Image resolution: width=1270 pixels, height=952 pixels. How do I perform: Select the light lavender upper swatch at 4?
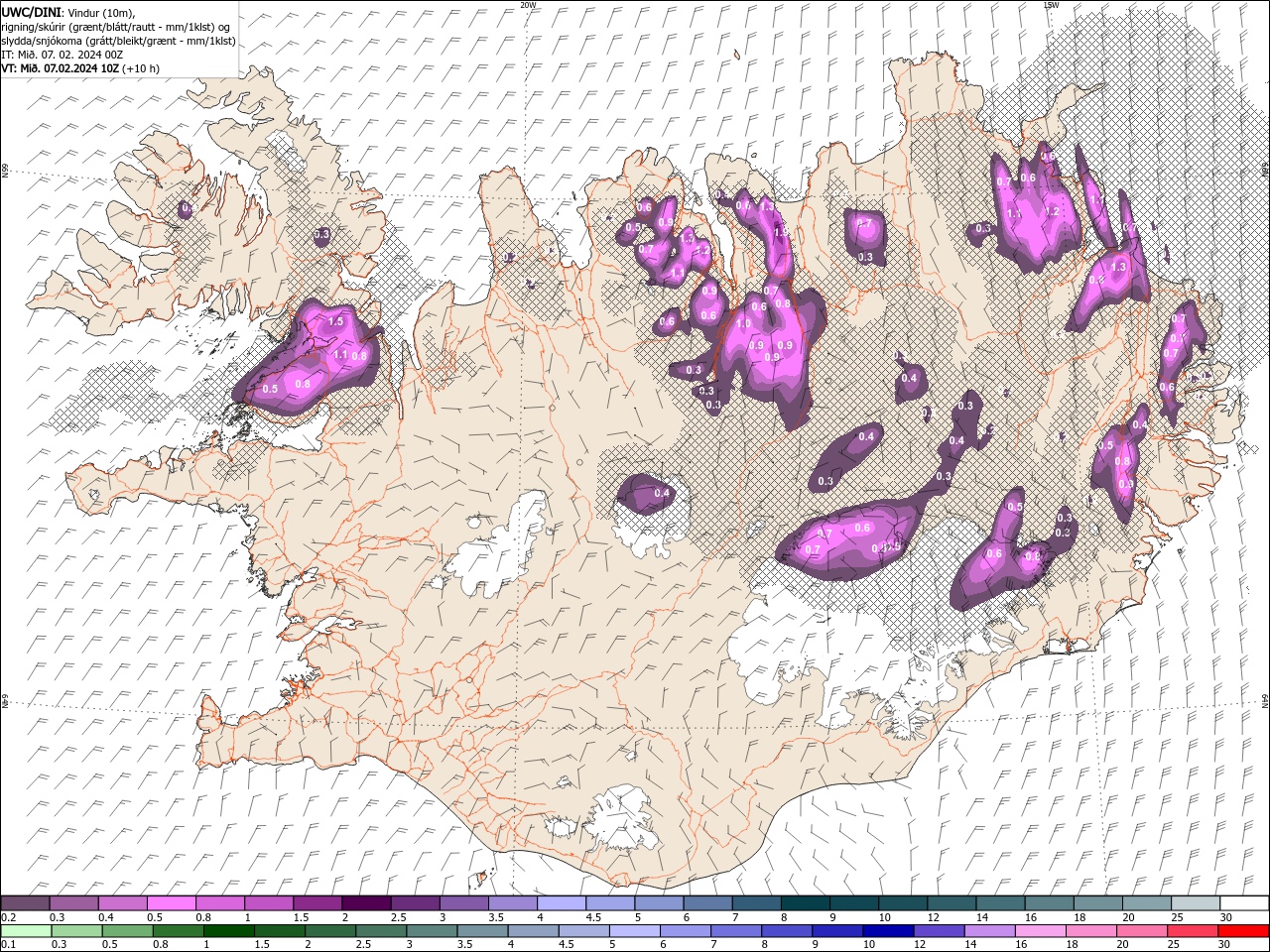click(562, 903)
